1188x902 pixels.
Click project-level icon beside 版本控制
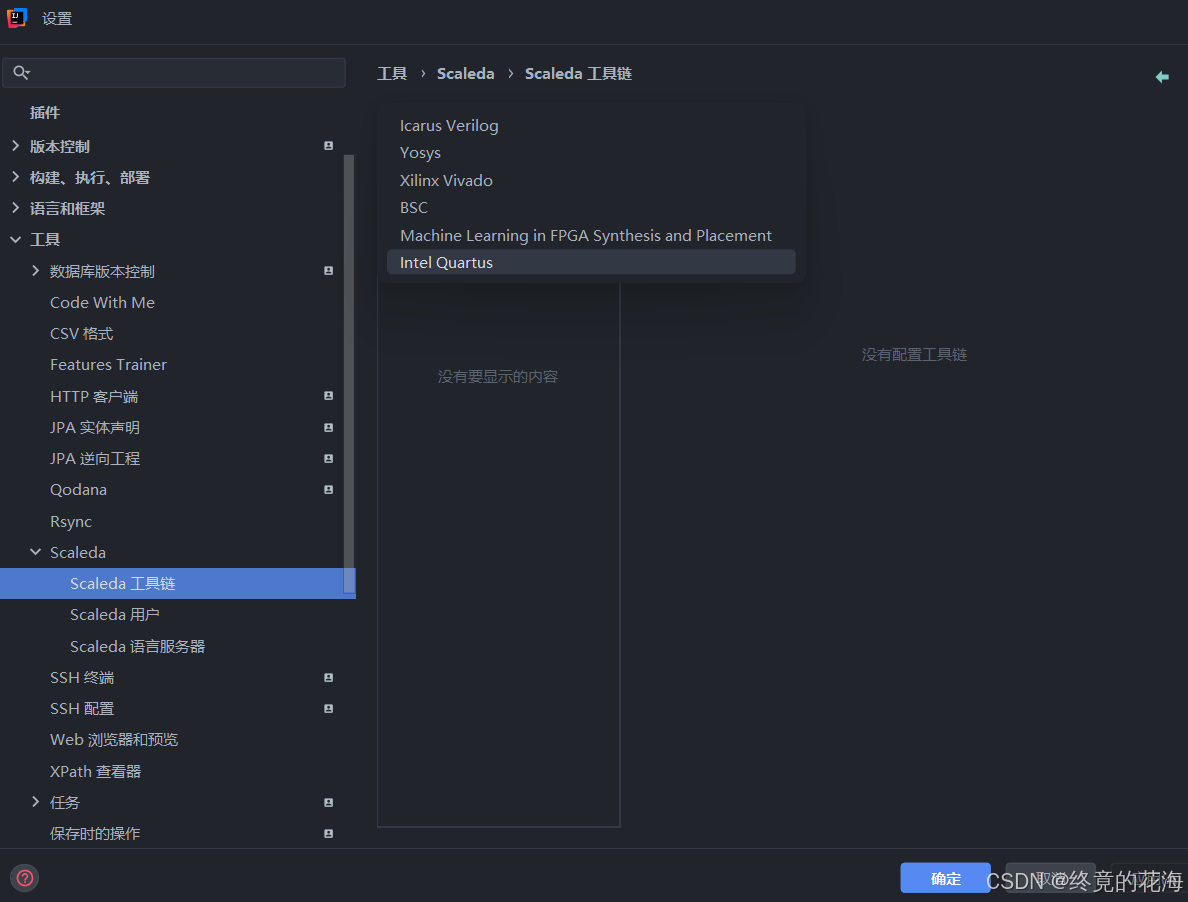(329, 145)
